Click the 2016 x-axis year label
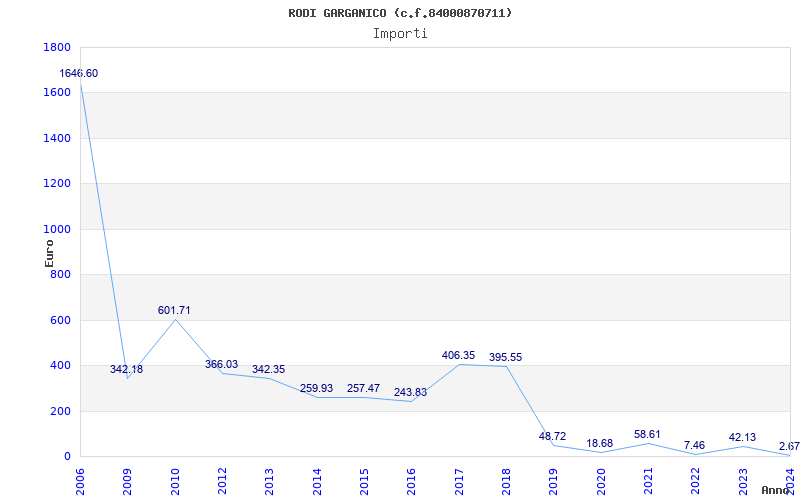The image size is (800, 500). click(411, 482)
